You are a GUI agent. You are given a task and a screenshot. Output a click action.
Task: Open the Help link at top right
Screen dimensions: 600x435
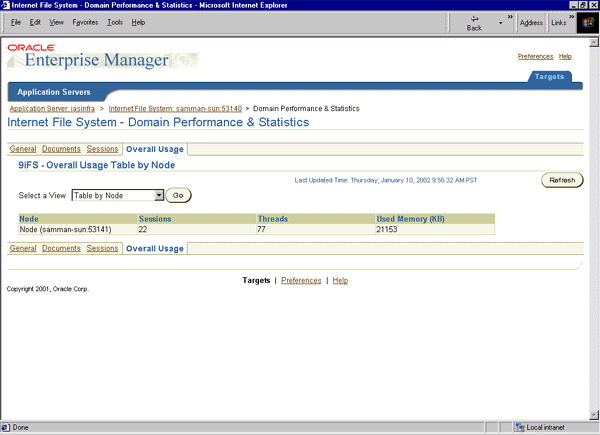click(x=565, y=57)
